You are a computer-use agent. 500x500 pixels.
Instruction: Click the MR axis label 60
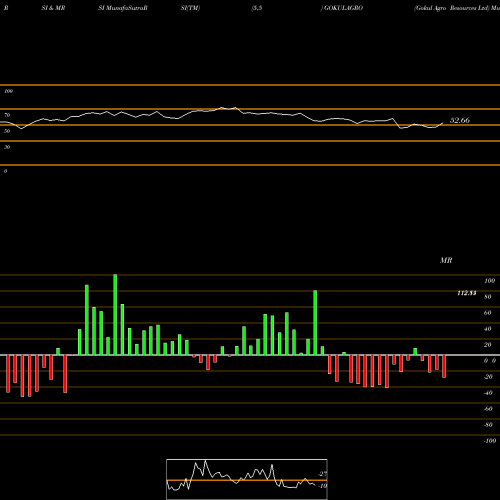click(x=488, y=313)
